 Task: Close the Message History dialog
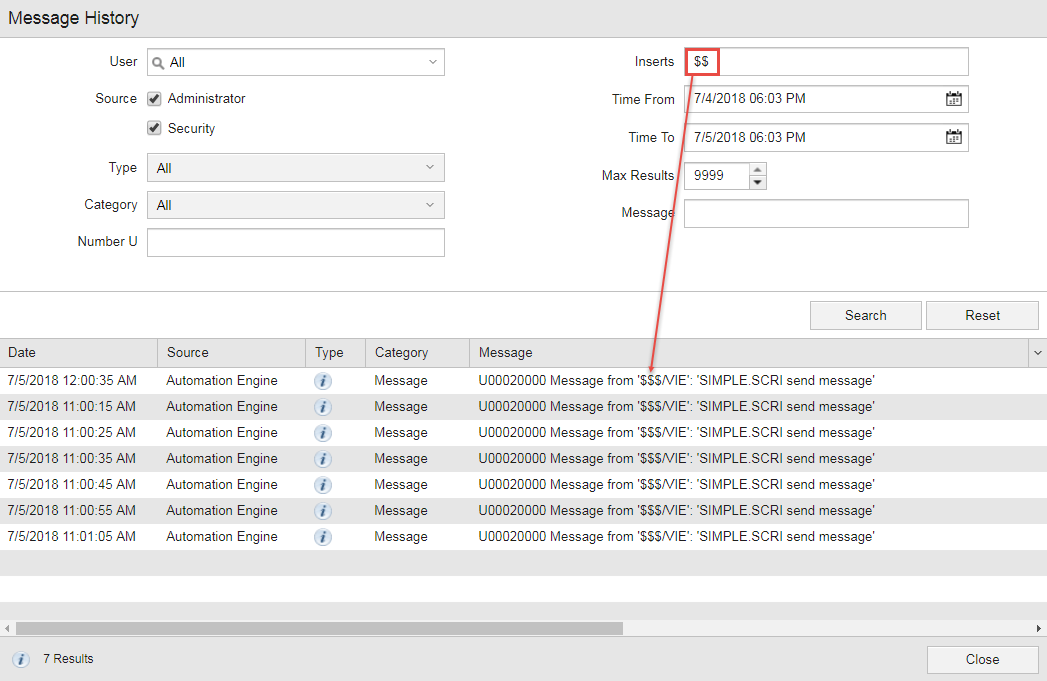pyautogui.click(x=982, y=659)
